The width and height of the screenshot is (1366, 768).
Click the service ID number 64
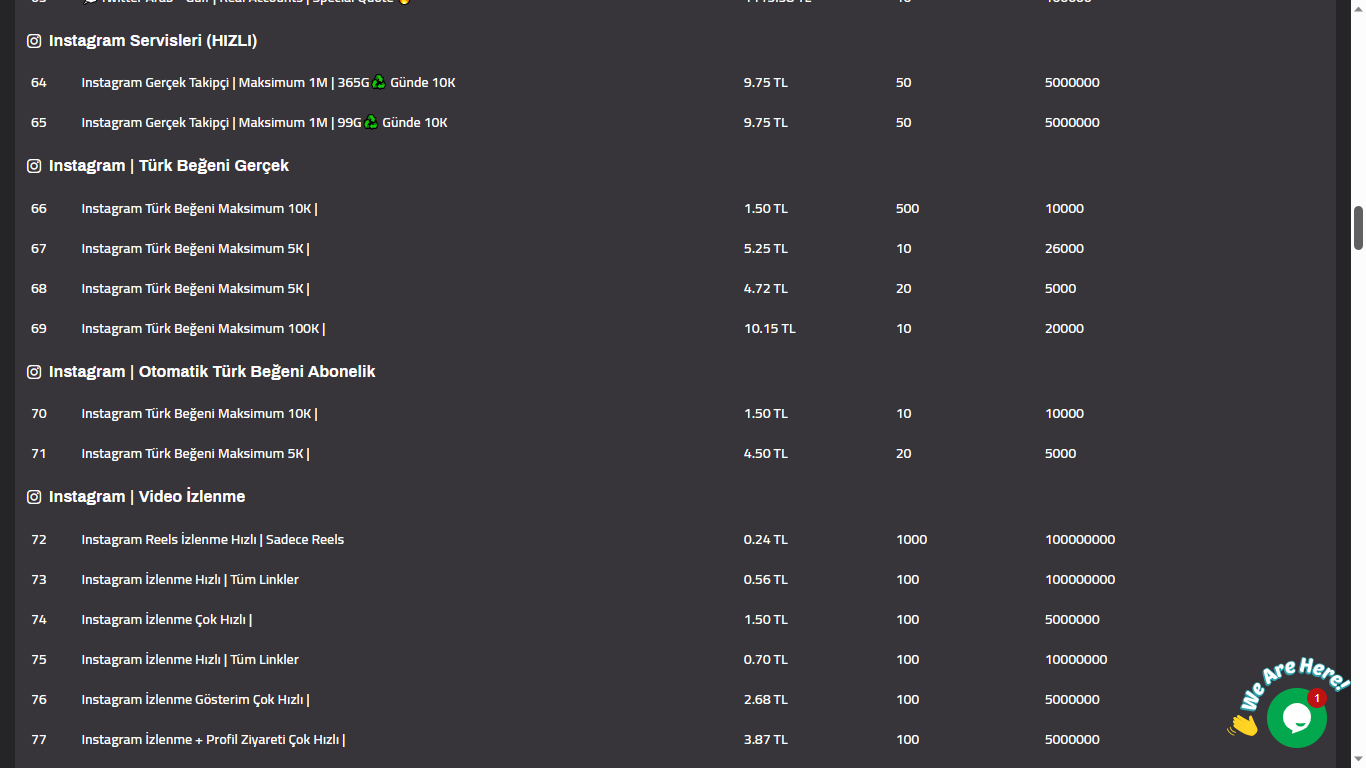tap(39, 83)
